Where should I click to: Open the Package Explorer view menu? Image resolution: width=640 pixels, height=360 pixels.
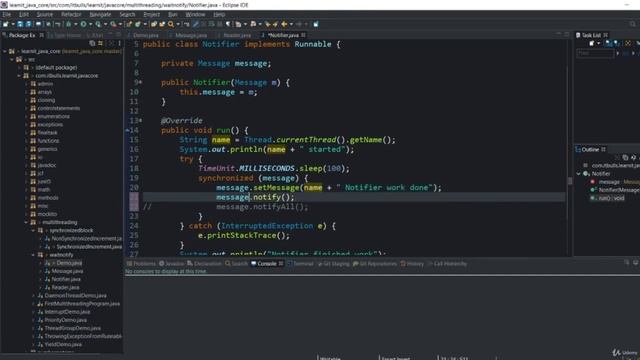pos(120,43)
